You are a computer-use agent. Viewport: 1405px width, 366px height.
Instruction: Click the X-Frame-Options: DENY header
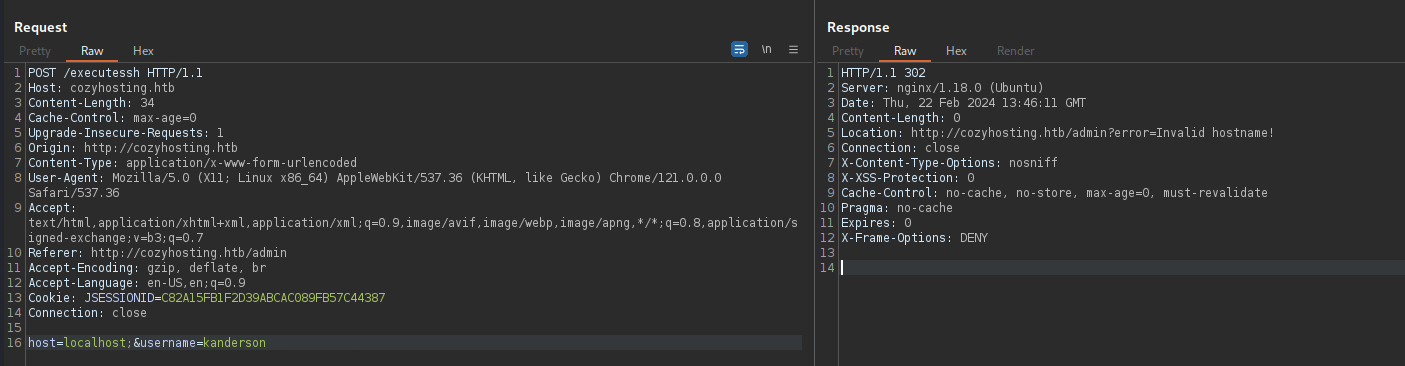coord(914,238)
